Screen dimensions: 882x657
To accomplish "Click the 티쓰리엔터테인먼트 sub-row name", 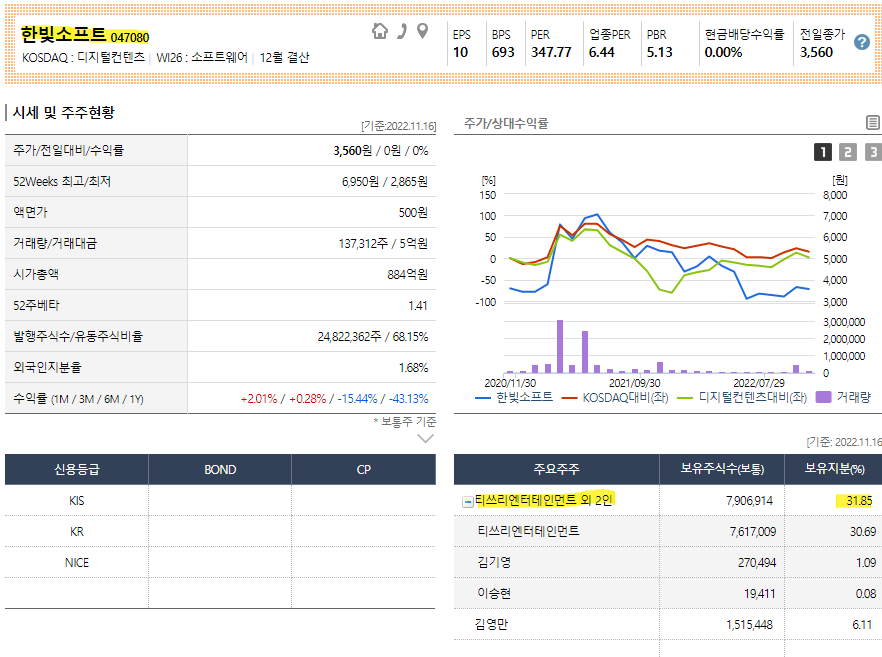I will pyautogui.click(x=528, y=531).
